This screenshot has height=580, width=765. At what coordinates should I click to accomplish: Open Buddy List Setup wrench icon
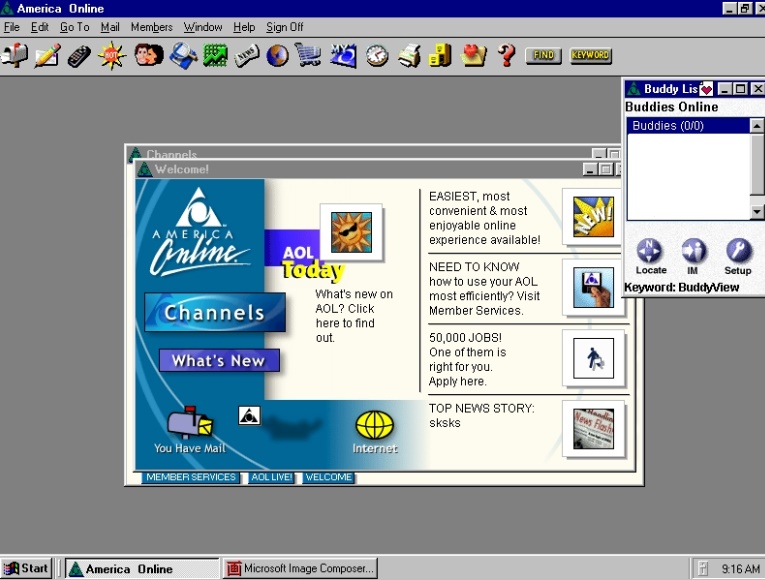tap(738, 251)
